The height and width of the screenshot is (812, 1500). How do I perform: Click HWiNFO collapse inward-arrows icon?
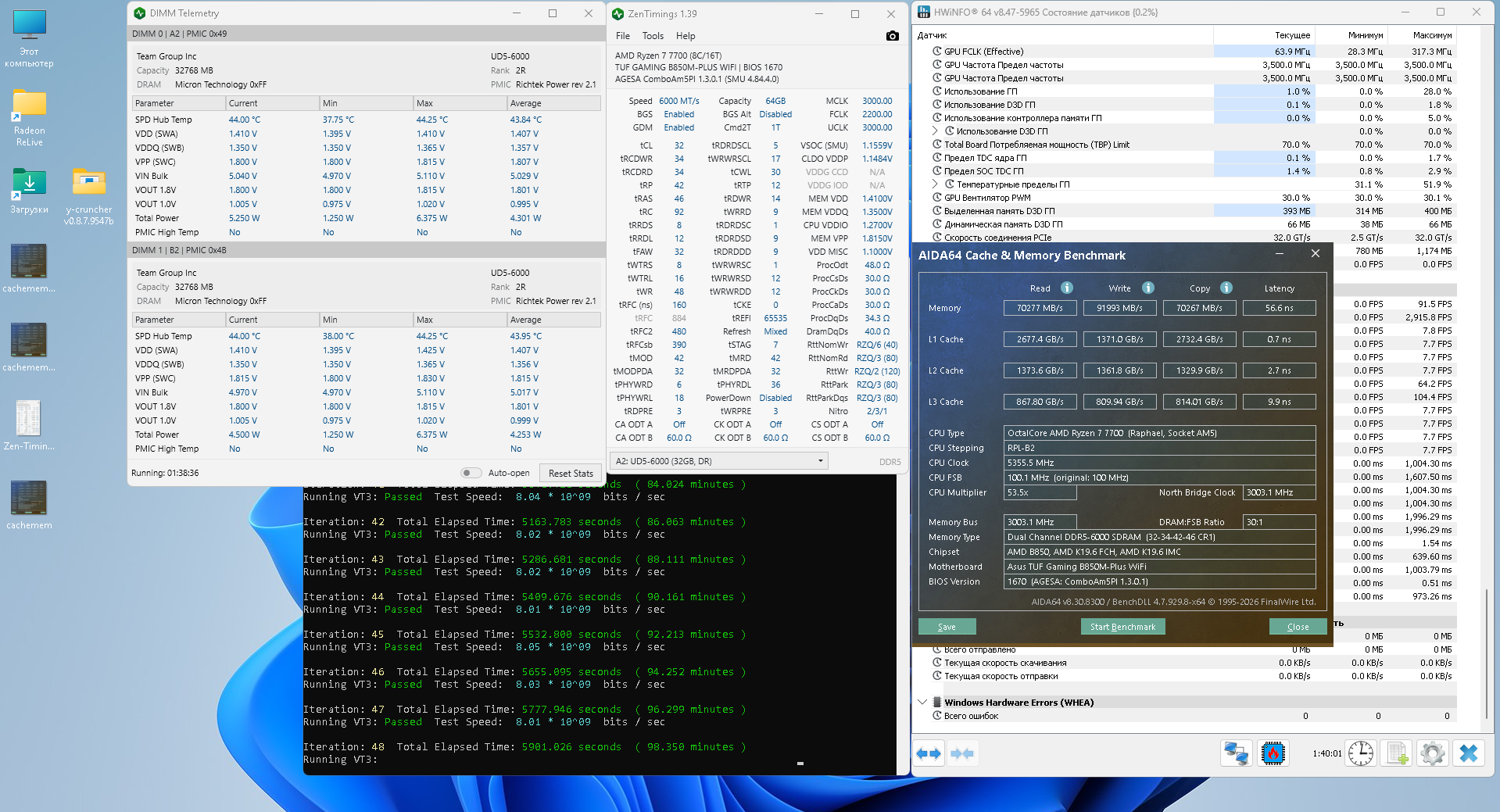962,754
